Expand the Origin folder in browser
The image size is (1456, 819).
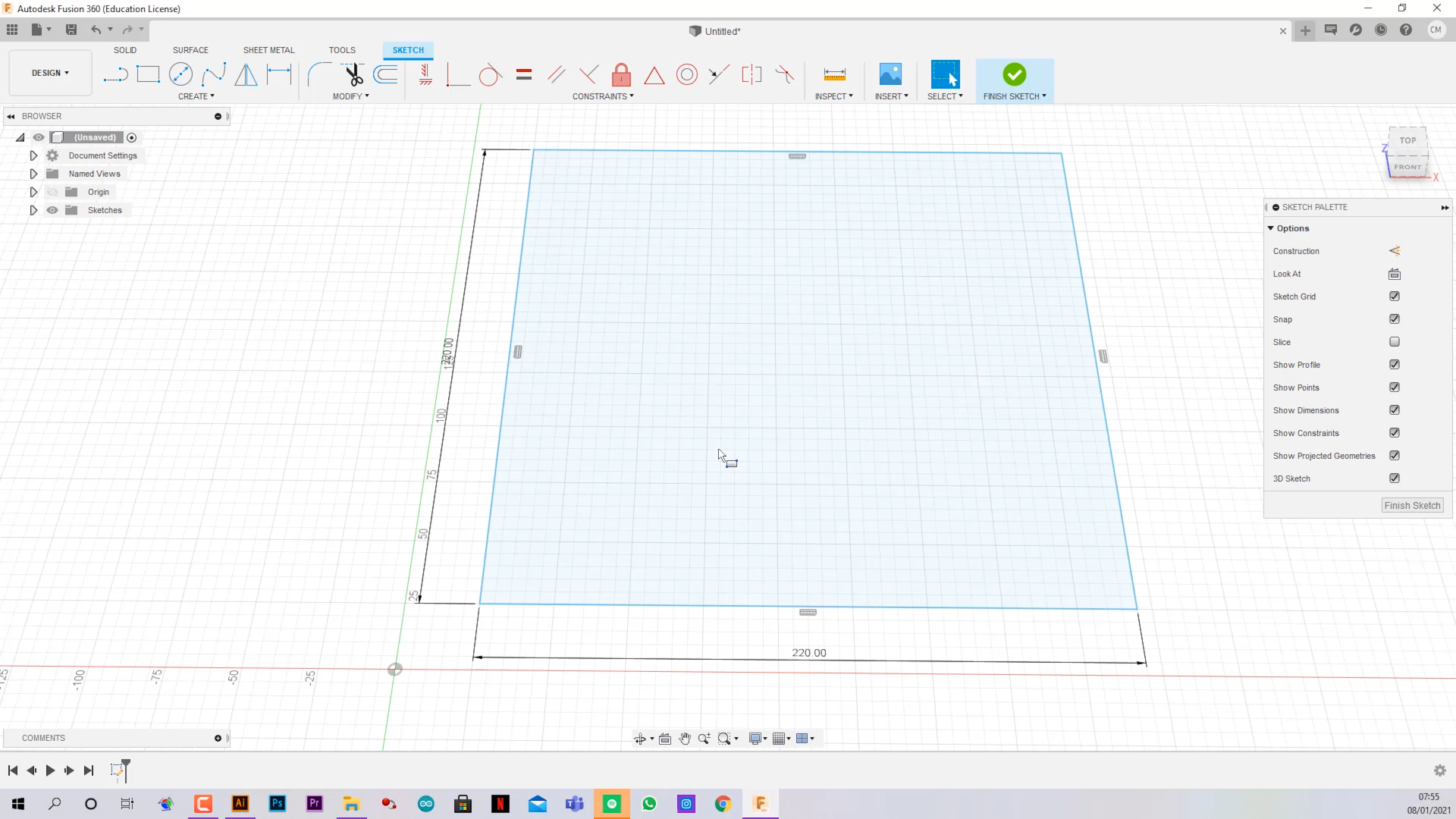click(x=33, y=191)
